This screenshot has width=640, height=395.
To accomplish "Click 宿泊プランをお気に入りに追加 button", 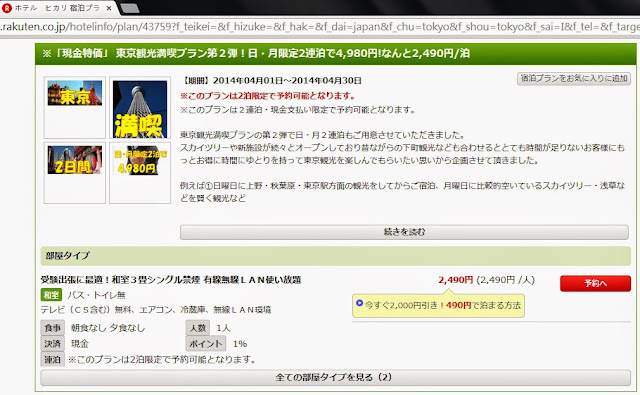I will [574, 78].
